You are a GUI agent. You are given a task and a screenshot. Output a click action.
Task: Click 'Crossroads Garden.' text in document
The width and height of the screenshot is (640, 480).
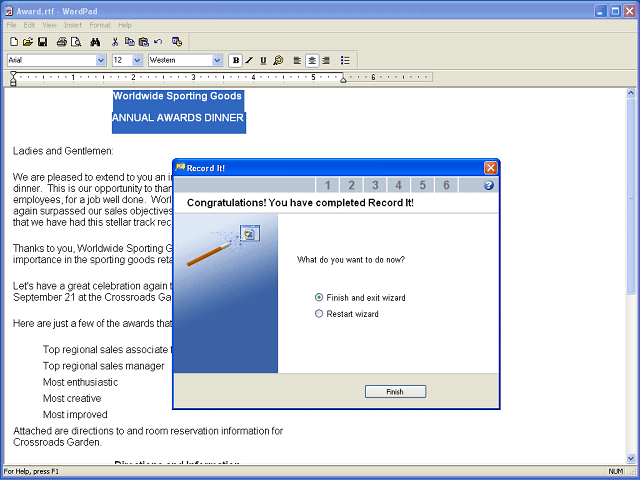coord(57,442)
